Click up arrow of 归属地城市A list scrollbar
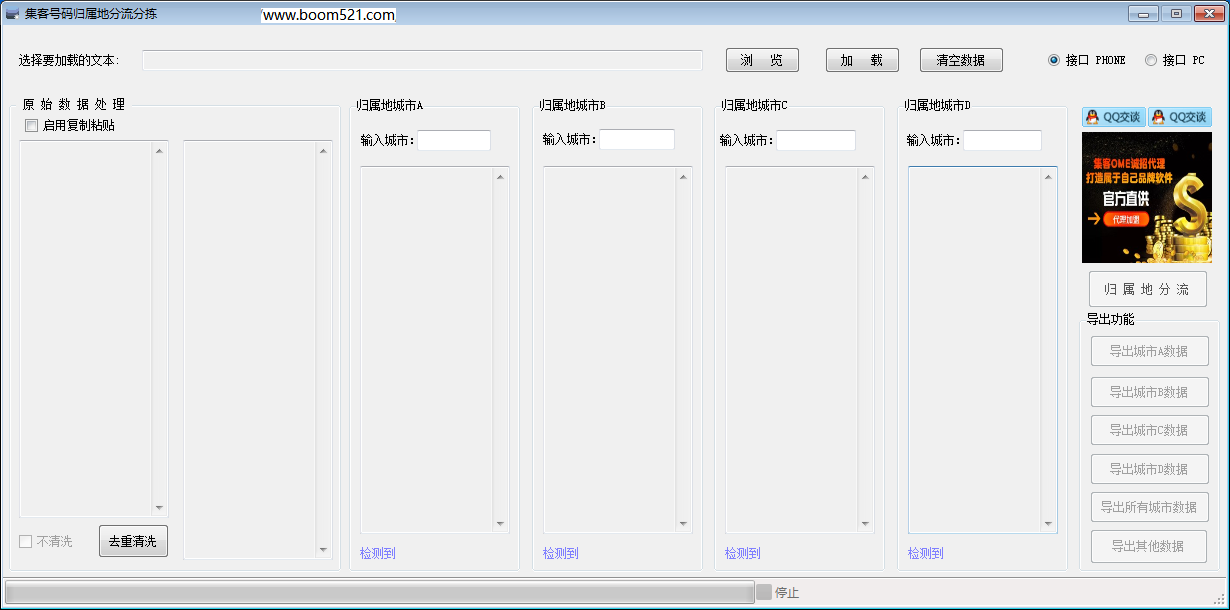Viewport: 1230px width, 610px height. tap(501, 177)
